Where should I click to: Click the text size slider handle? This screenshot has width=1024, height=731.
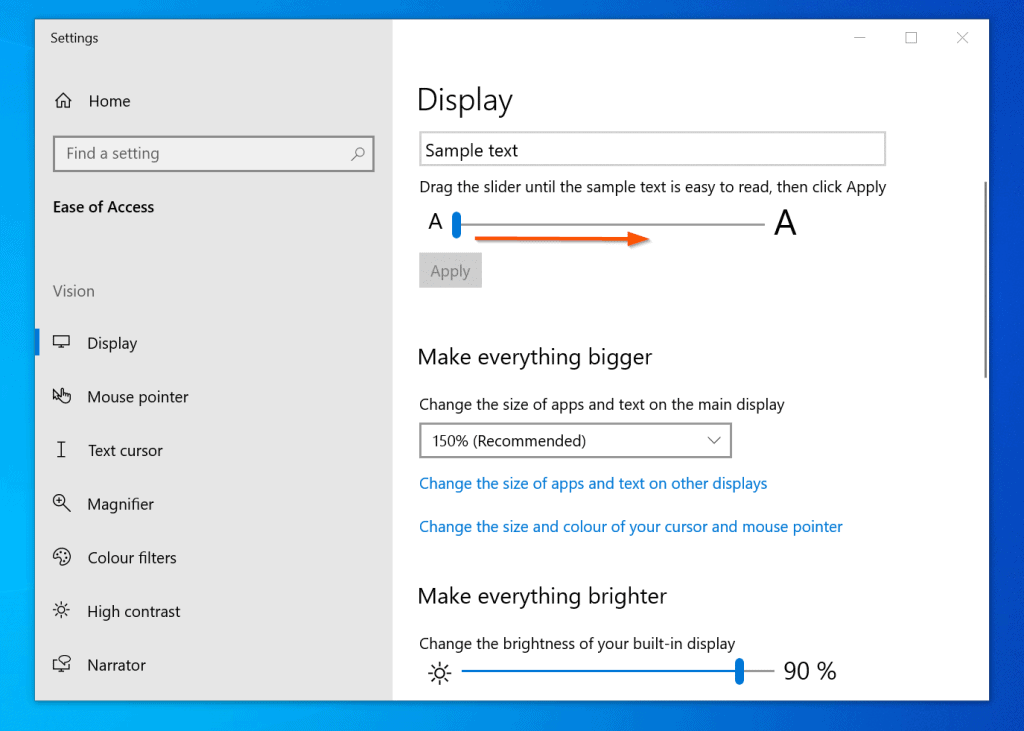[x=456, y=224]
